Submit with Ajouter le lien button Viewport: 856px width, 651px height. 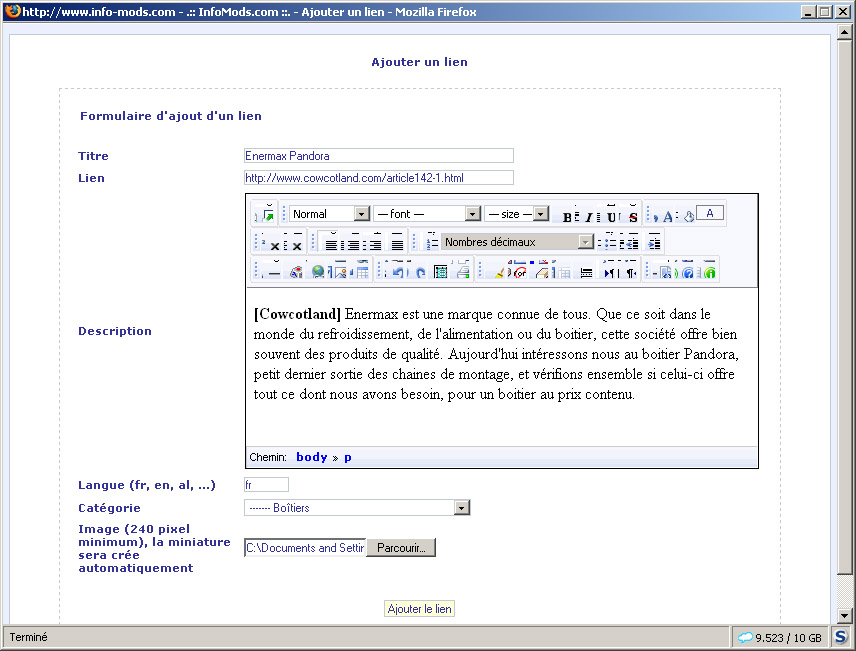click(419, 609)
